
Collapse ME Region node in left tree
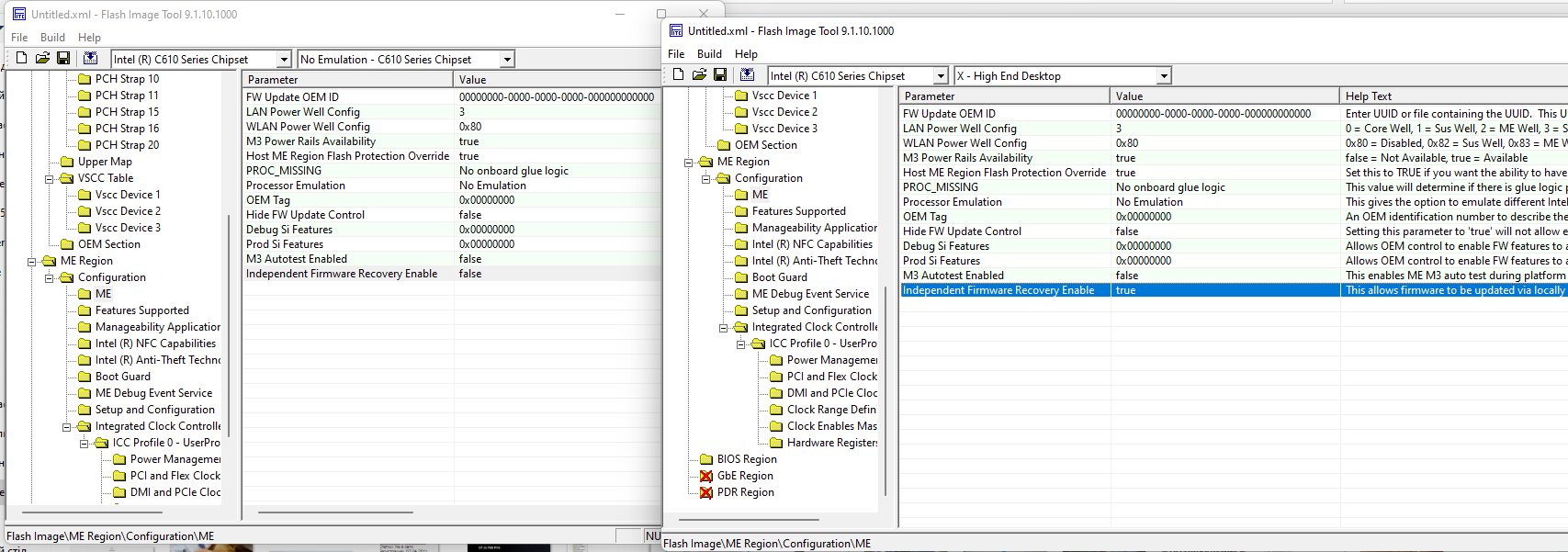click(32, 261)
